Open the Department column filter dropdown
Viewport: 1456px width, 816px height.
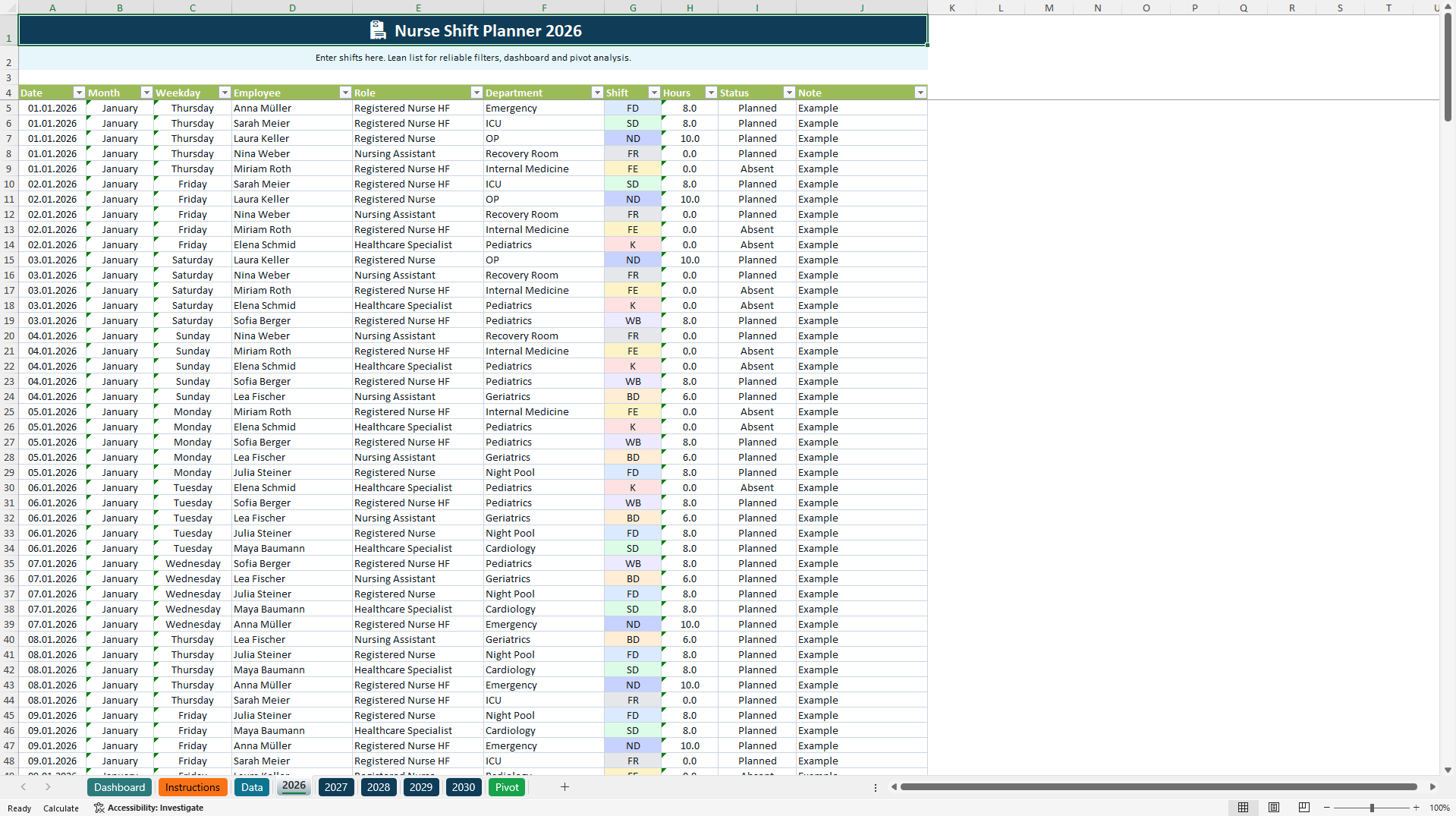[597, 93]
